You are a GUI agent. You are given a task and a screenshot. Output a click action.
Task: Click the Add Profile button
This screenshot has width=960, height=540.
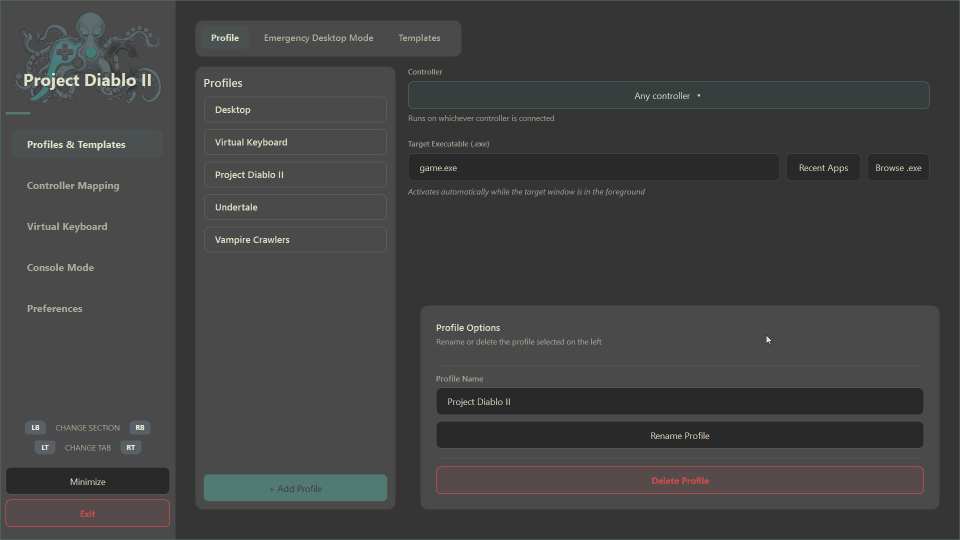[295, 488]
